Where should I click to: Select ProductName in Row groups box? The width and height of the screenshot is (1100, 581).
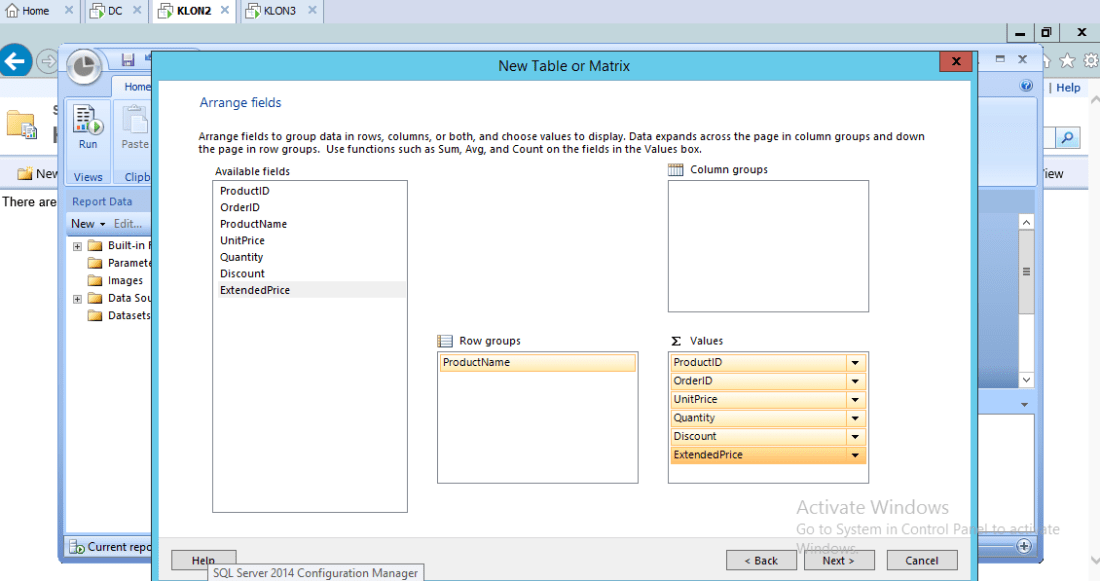(476, 362)
